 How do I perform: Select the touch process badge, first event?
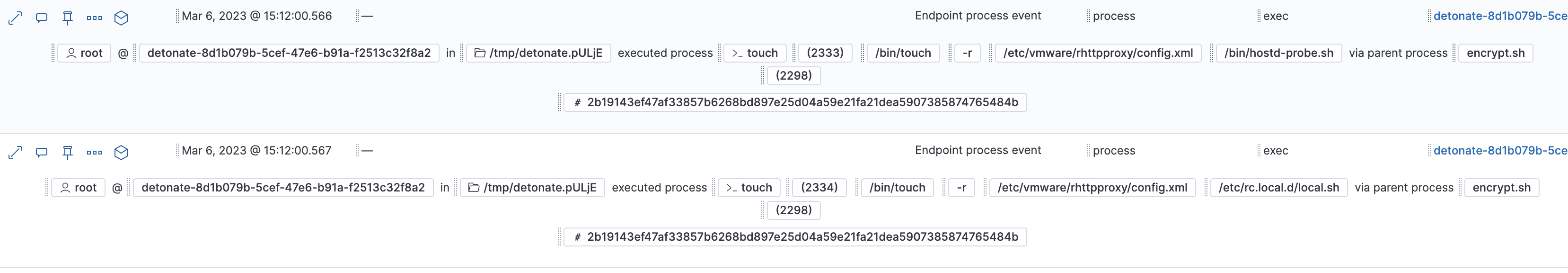[755, 53]
